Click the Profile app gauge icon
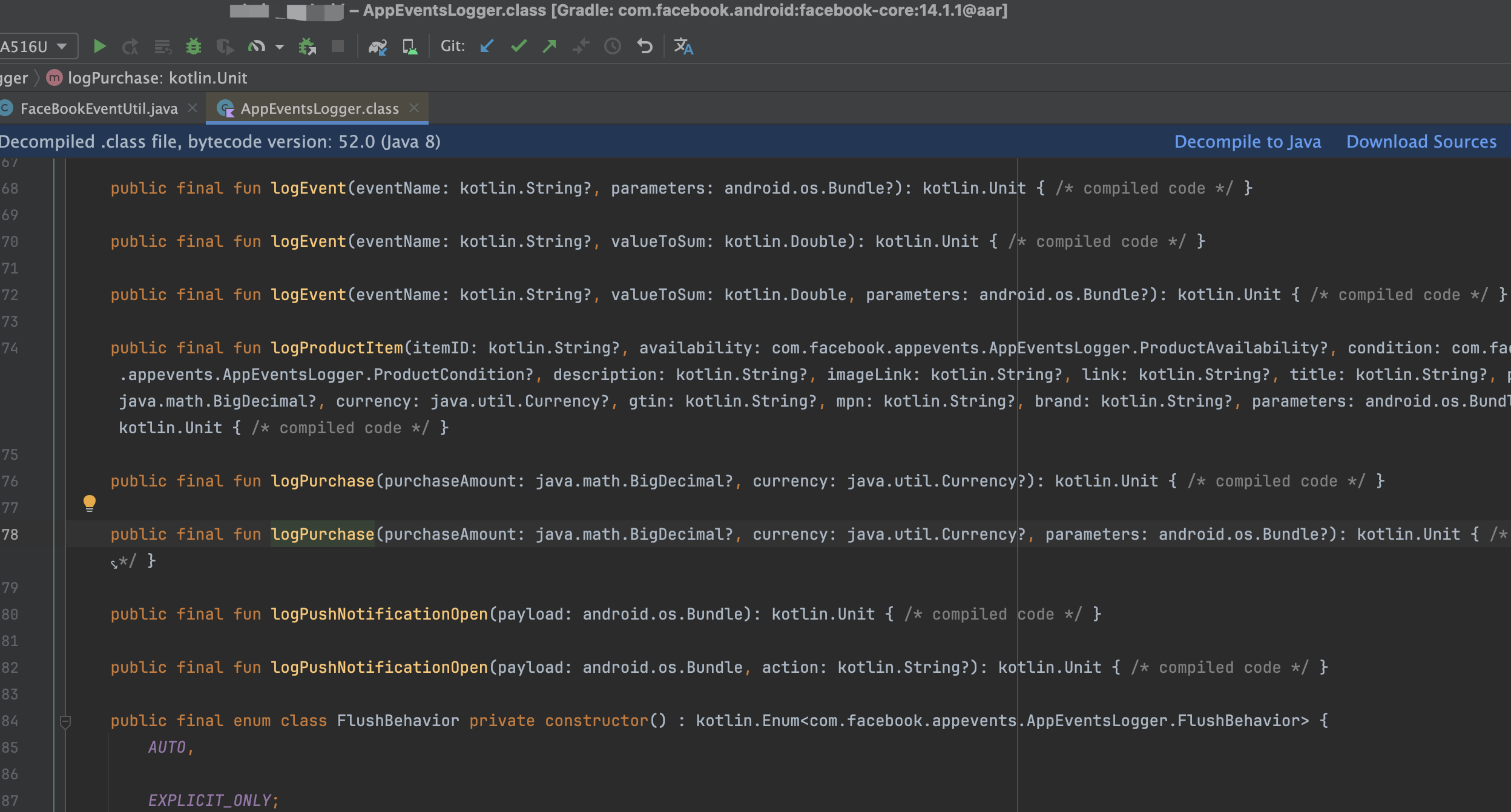Viewport: 1511px width, 812px height. click(x=257, y=46)
